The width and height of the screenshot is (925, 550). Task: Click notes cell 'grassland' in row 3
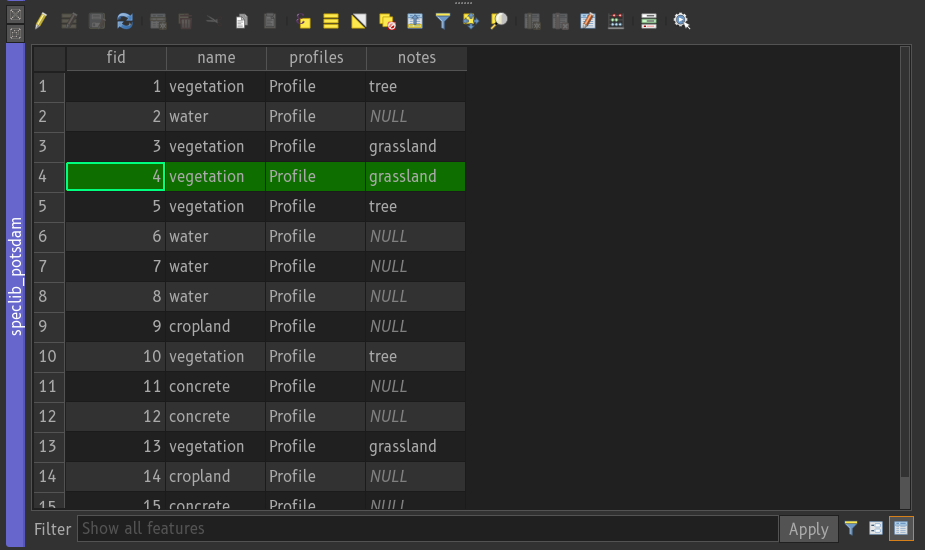point(415,146)
